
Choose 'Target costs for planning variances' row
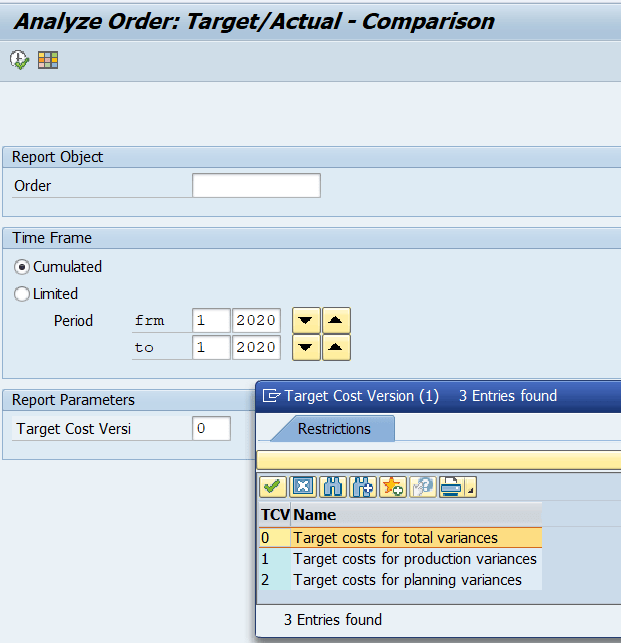pyautogui.click(x=407, y=580)
